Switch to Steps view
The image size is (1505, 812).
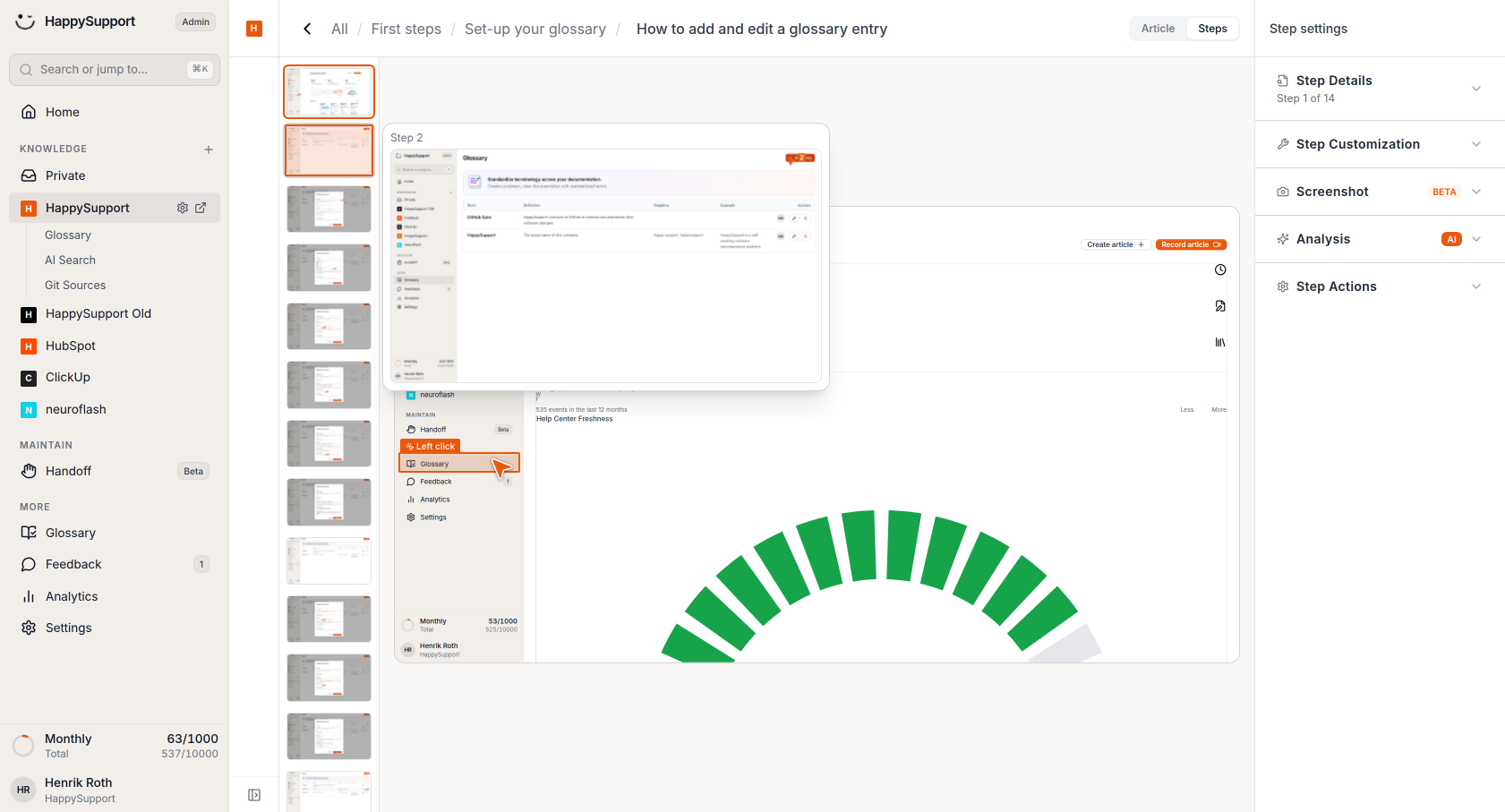pyautogui.click(x=1212, y=29)
